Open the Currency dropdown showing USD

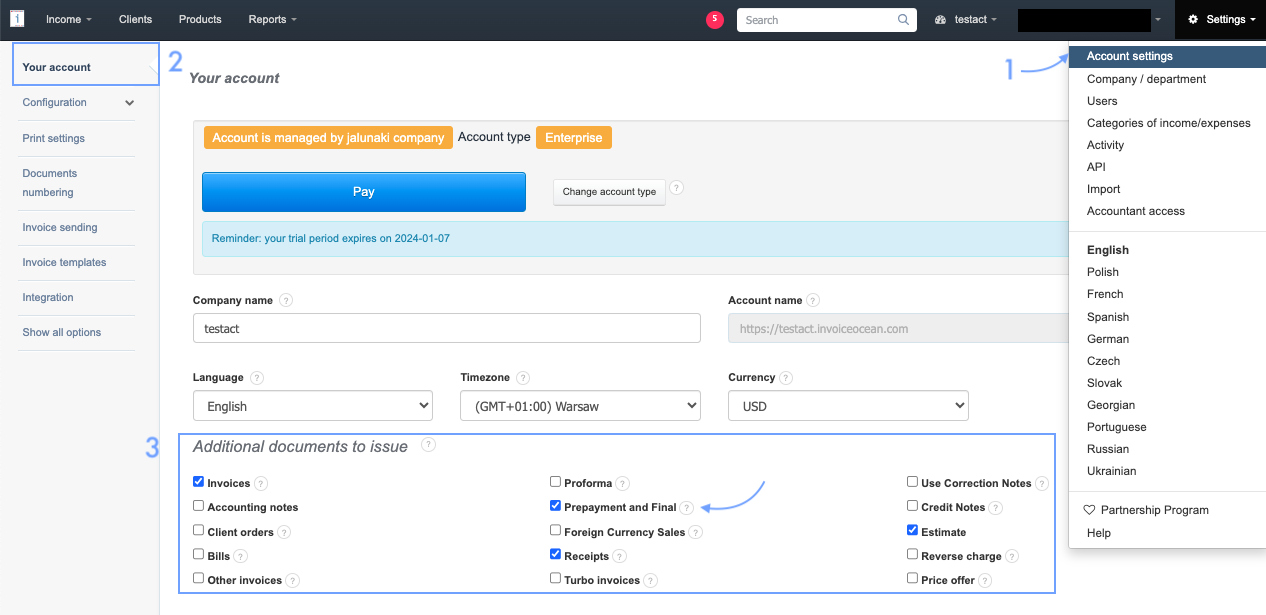[848, 406]
